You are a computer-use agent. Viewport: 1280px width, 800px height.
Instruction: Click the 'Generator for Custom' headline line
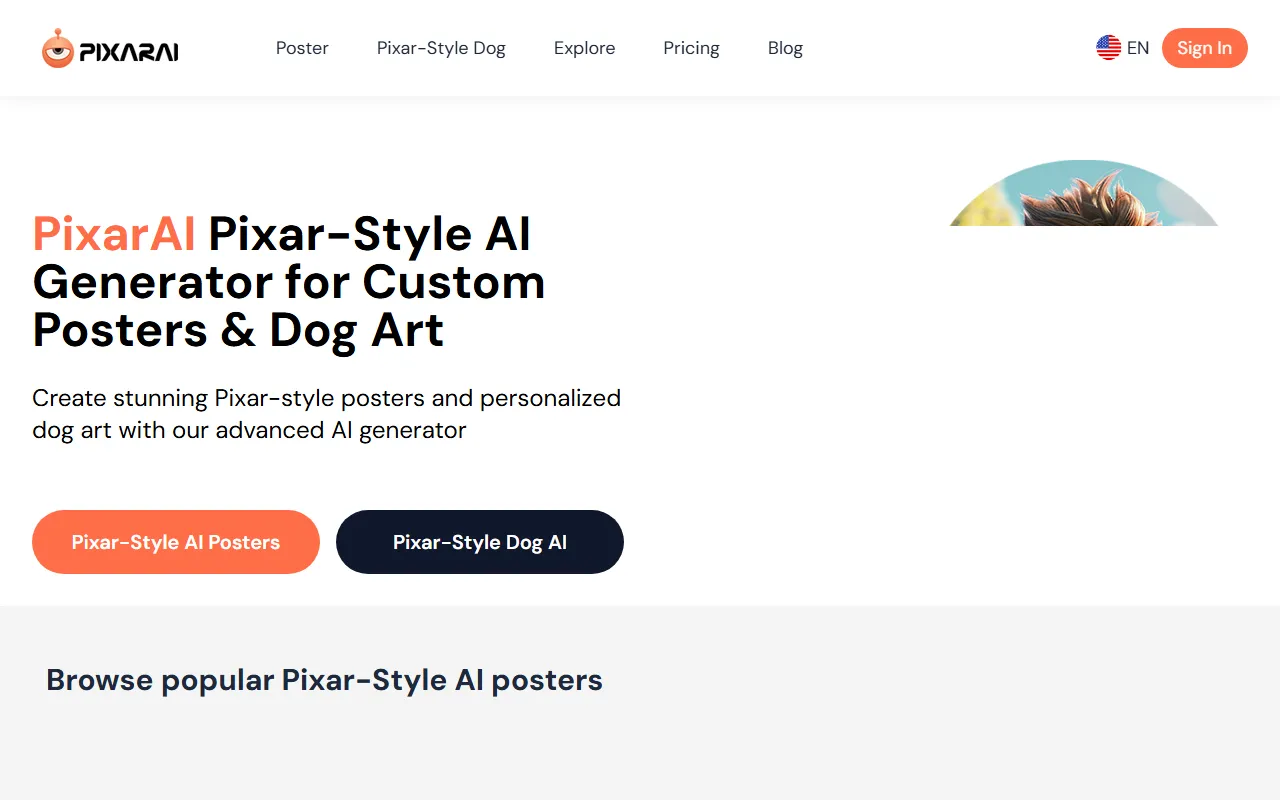(289, 282)
